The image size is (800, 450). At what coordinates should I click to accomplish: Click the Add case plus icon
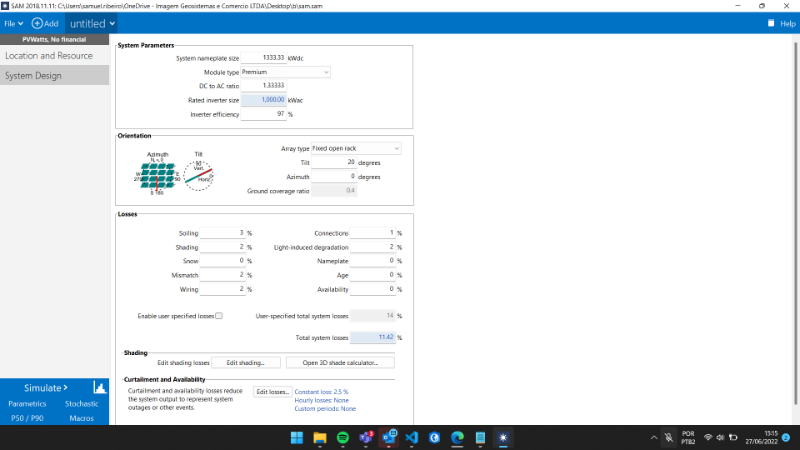click(38, 23)
